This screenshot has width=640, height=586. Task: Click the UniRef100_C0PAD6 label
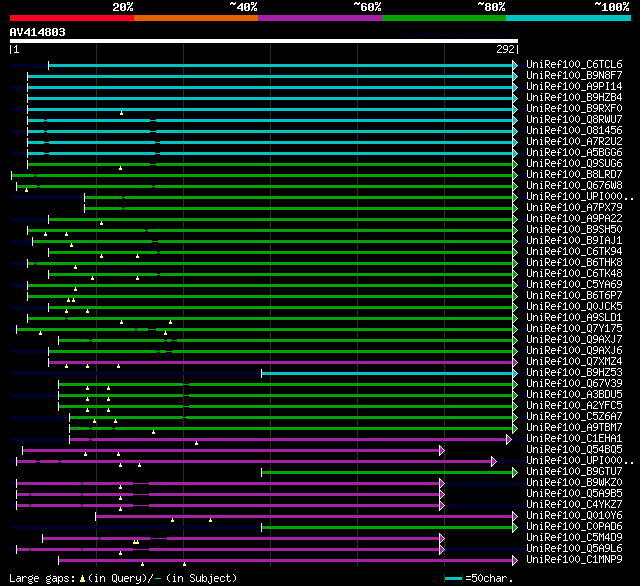click(574, 527)
